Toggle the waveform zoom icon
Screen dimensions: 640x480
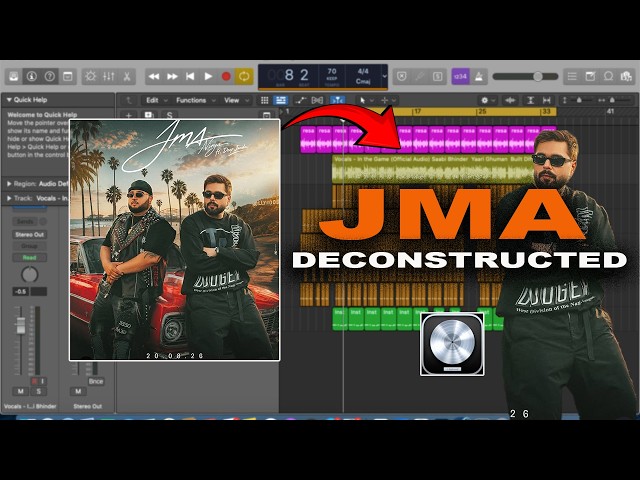(x=510, y=100)
